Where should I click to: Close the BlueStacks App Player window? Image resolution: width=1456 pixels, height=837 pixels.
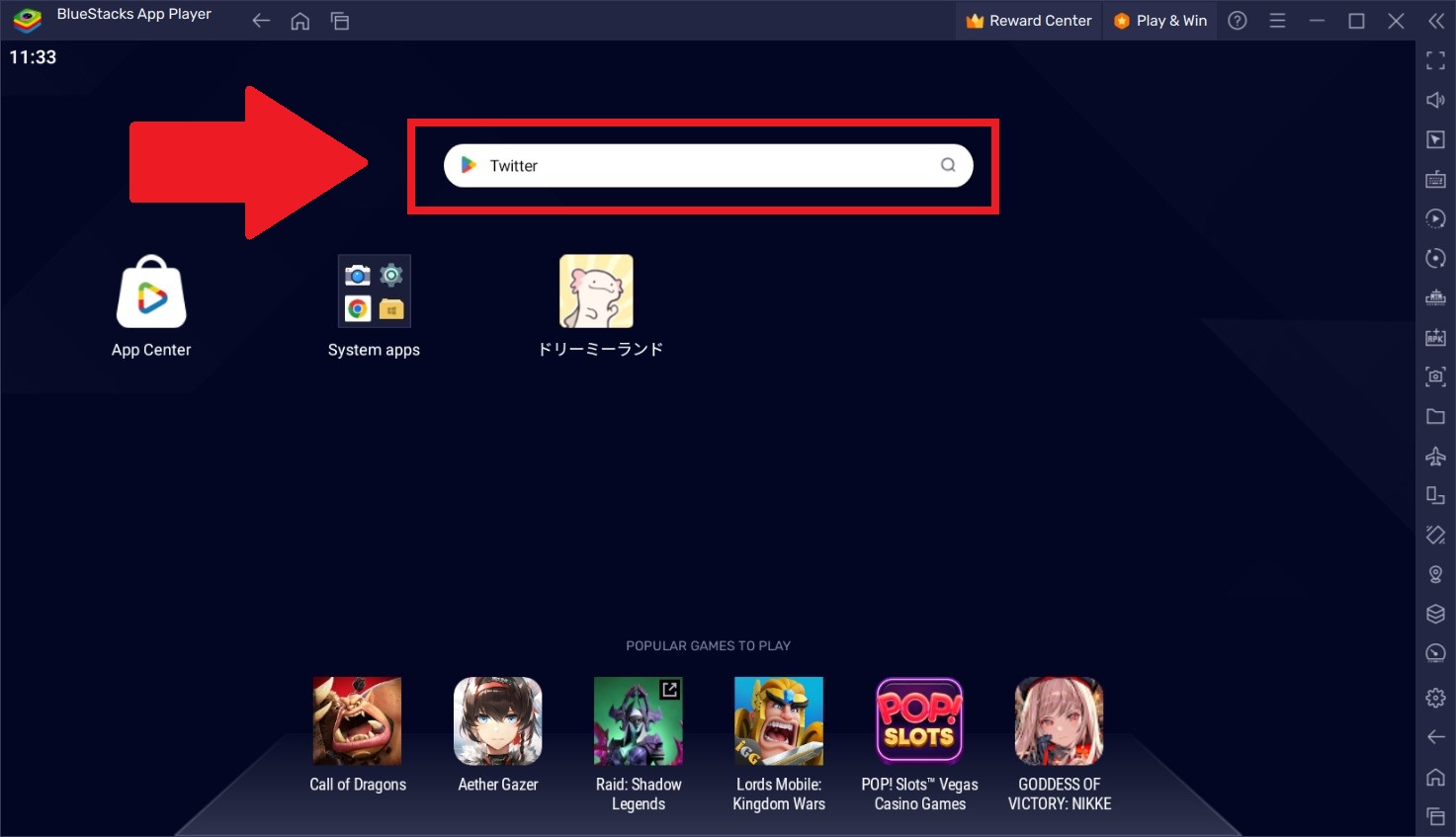tap(1396, 21)
